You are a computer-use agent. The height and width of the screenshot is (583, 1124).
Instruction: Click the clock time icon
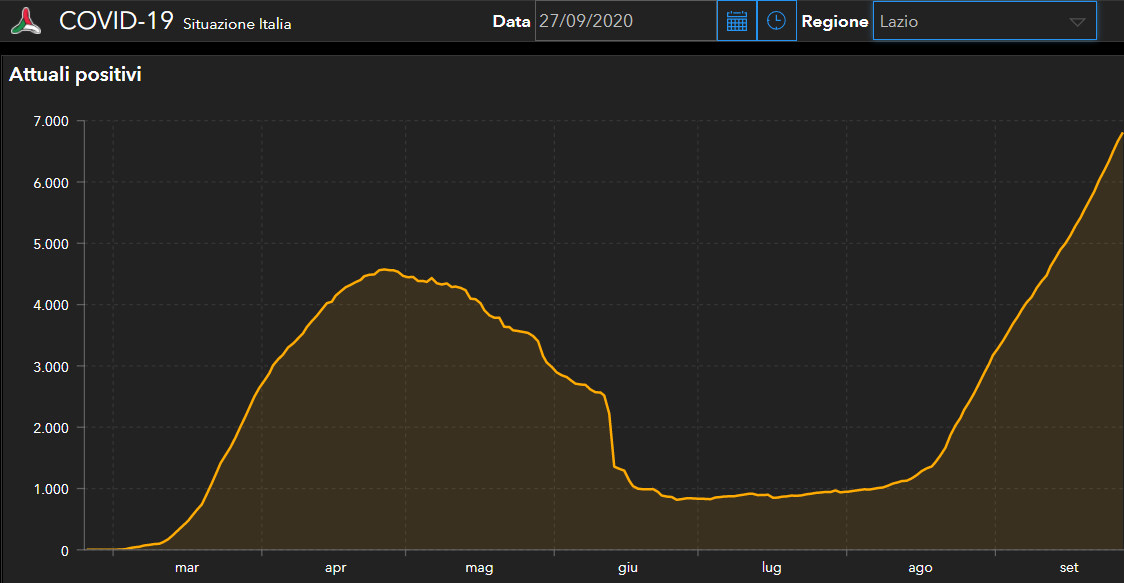coord(776,21)
